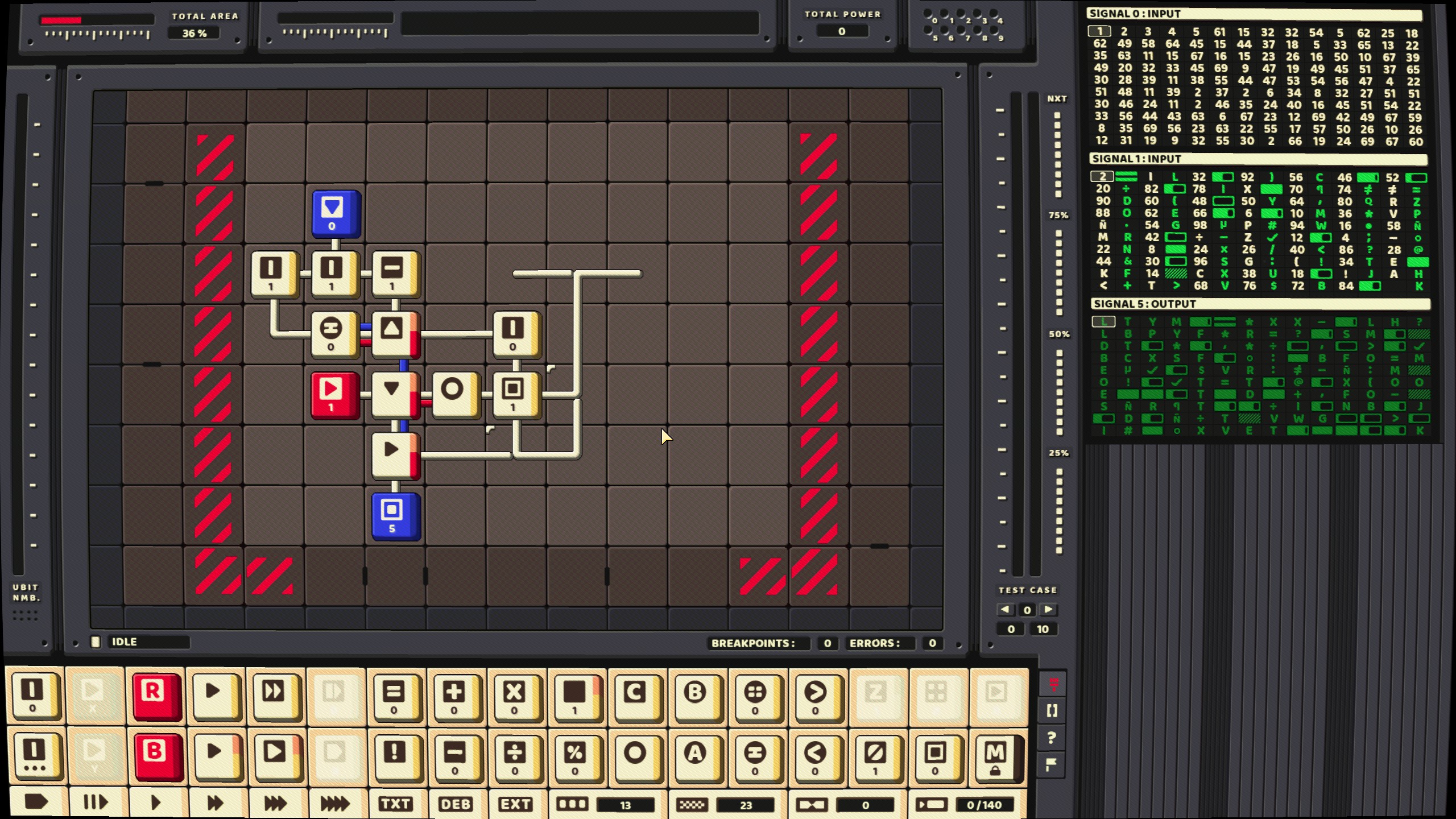
Task: Go to the previous test case
Action: [1006, 610]
